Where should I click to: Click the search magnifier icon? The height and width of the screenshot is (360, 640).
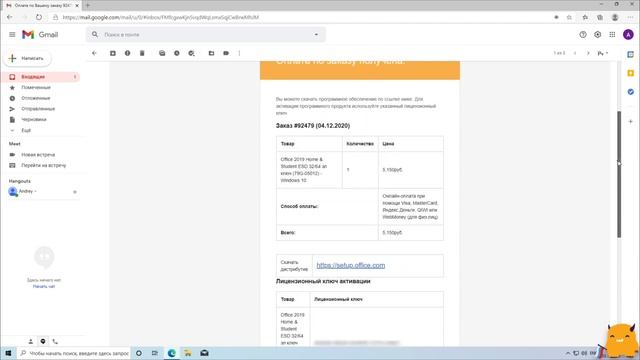tap(95, 35)
